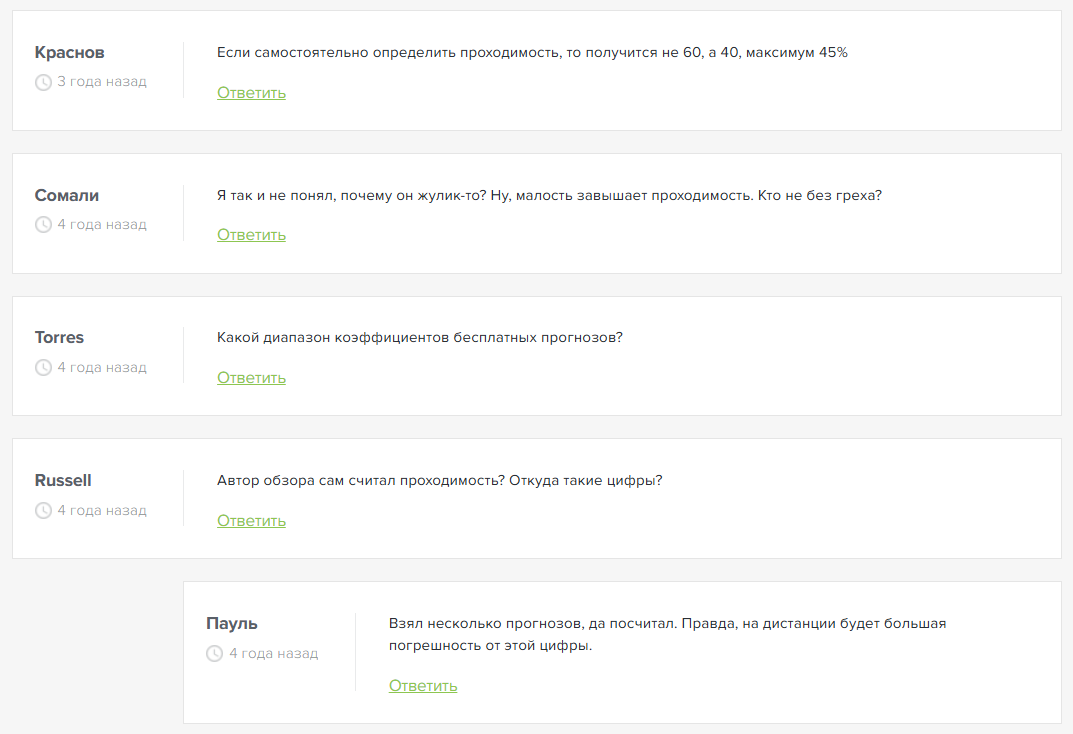
Task: Select the author name Russell
Action: (63, 481)
